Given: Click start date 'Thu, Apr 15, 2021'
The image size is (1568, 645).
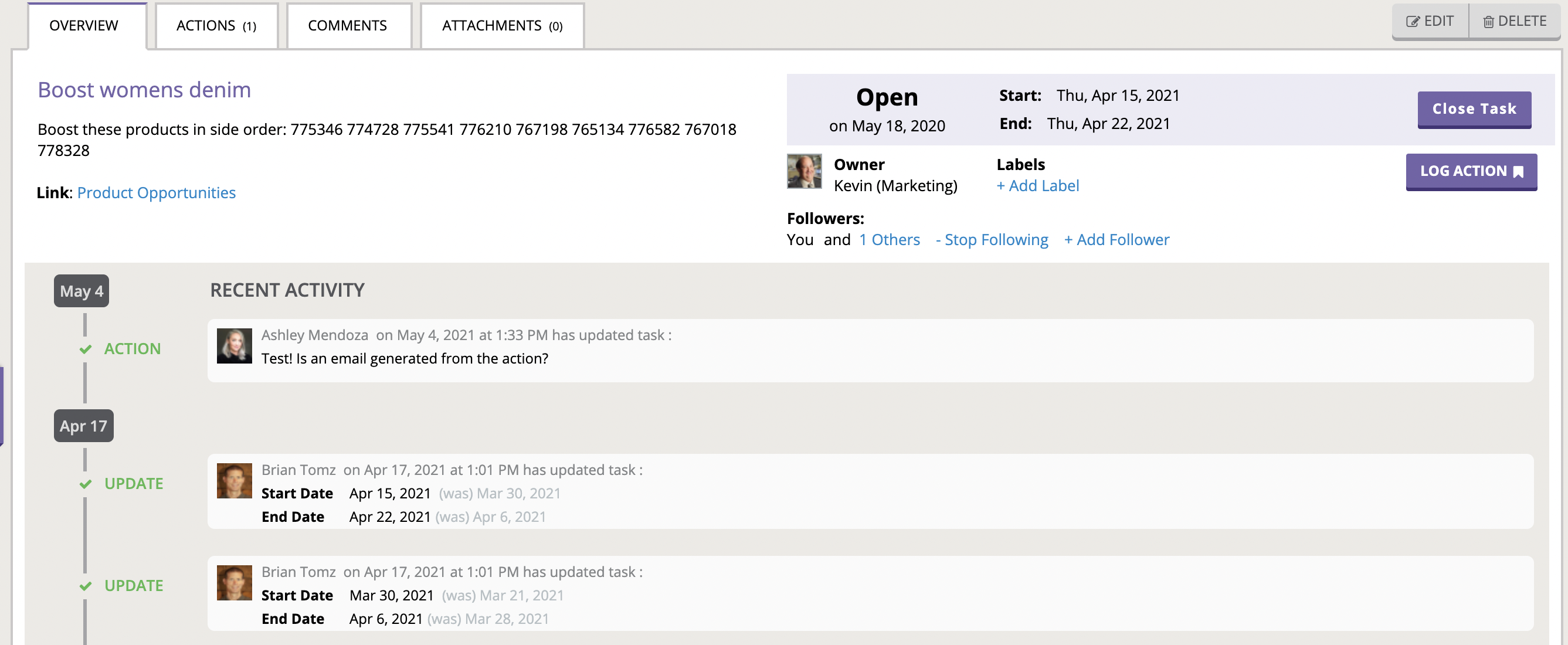Looking at the screenshot, I should tap(1118, 96).
